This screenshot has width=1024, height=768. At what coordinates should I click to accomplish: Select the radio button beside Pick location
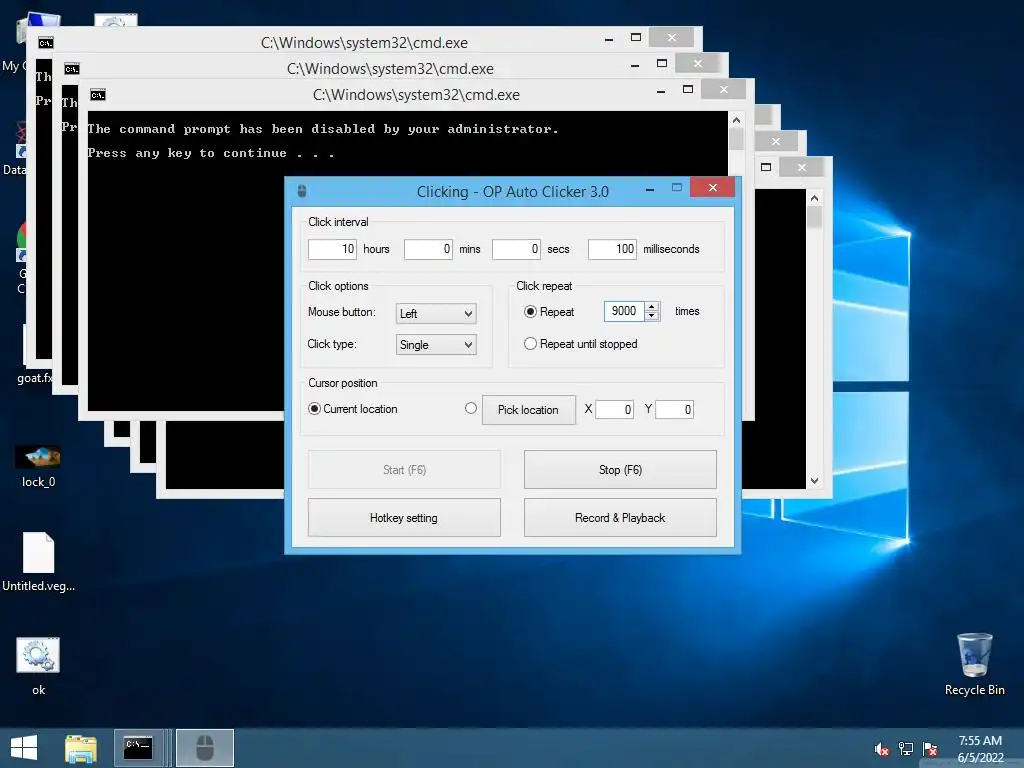[x=471, y=408]
